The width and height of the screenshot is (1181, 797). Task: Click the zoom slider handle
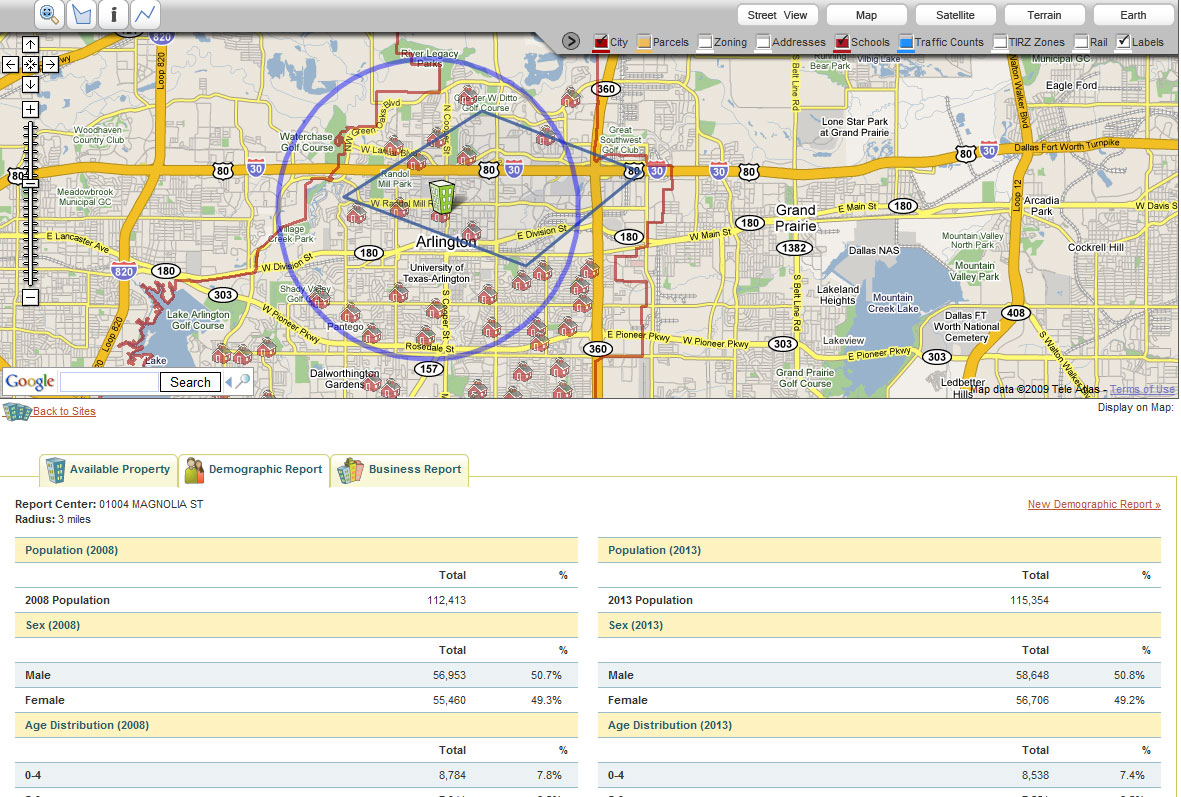tap(30, 183)
